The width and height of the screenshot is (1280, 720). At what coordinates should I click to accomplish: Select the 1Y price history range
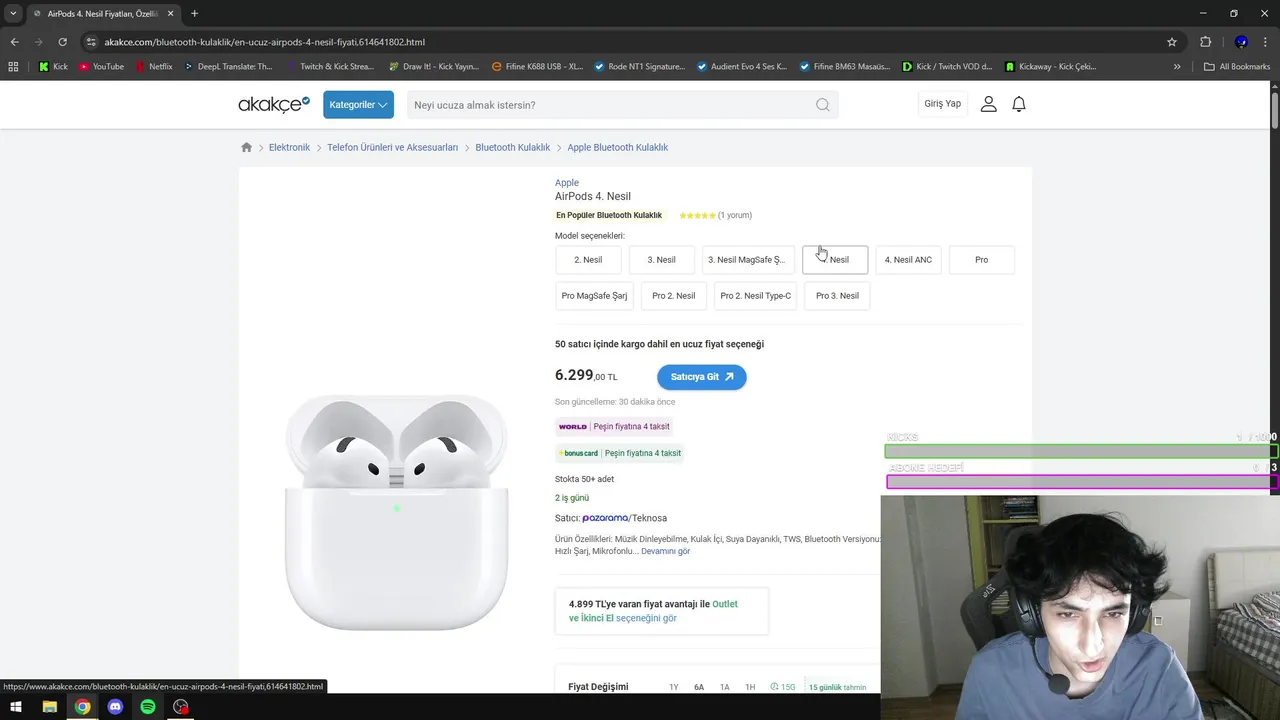673,687
